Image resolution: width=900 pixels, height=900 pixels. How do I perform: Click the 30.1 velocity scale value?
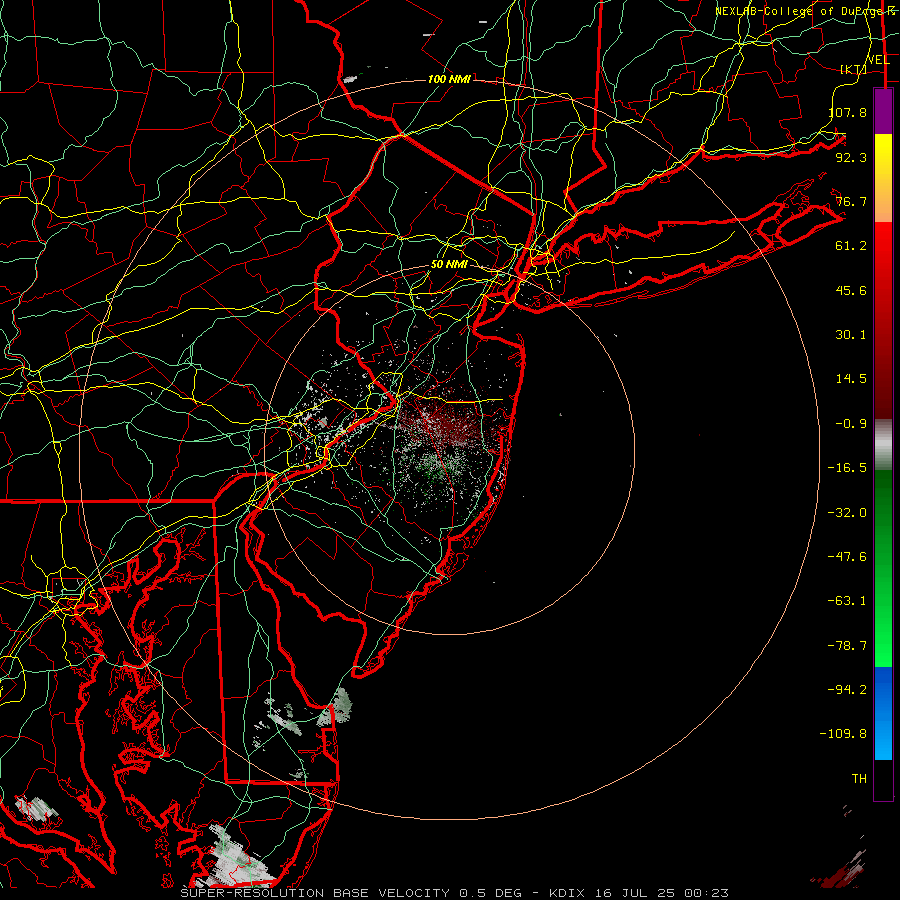(x=851, y=335)
